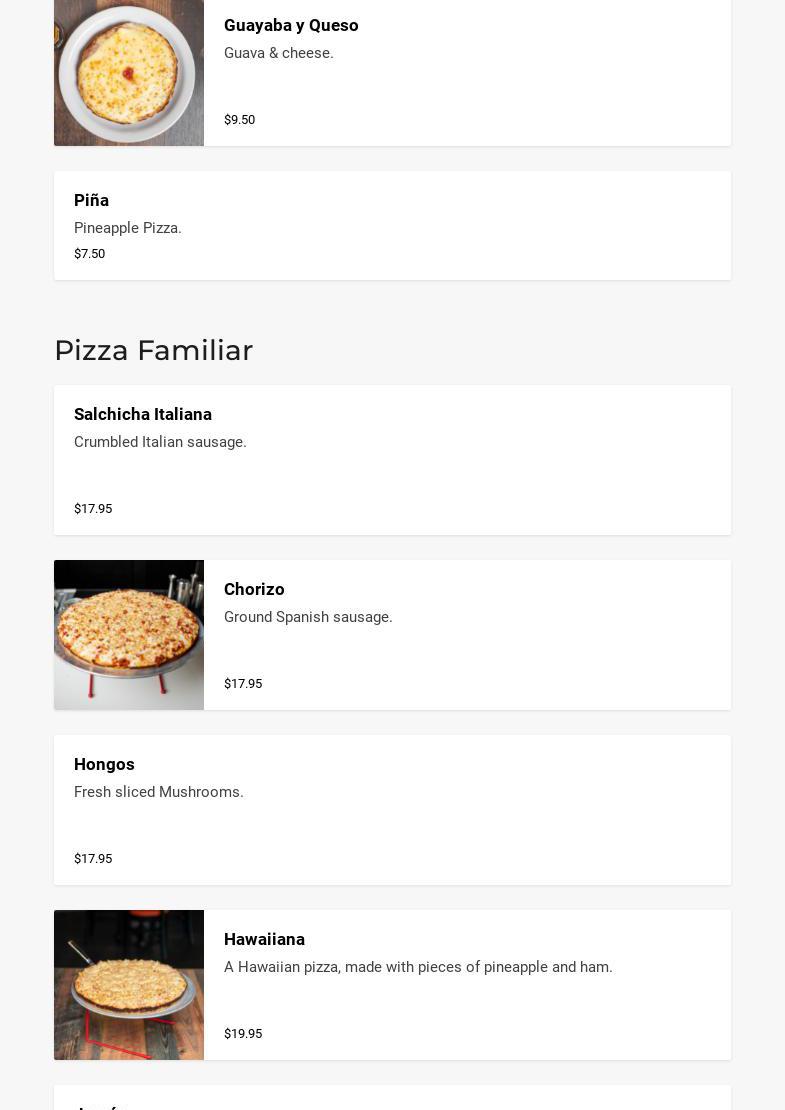
Task: Click the "Guava & cheese." description
Action: (278, 53)
